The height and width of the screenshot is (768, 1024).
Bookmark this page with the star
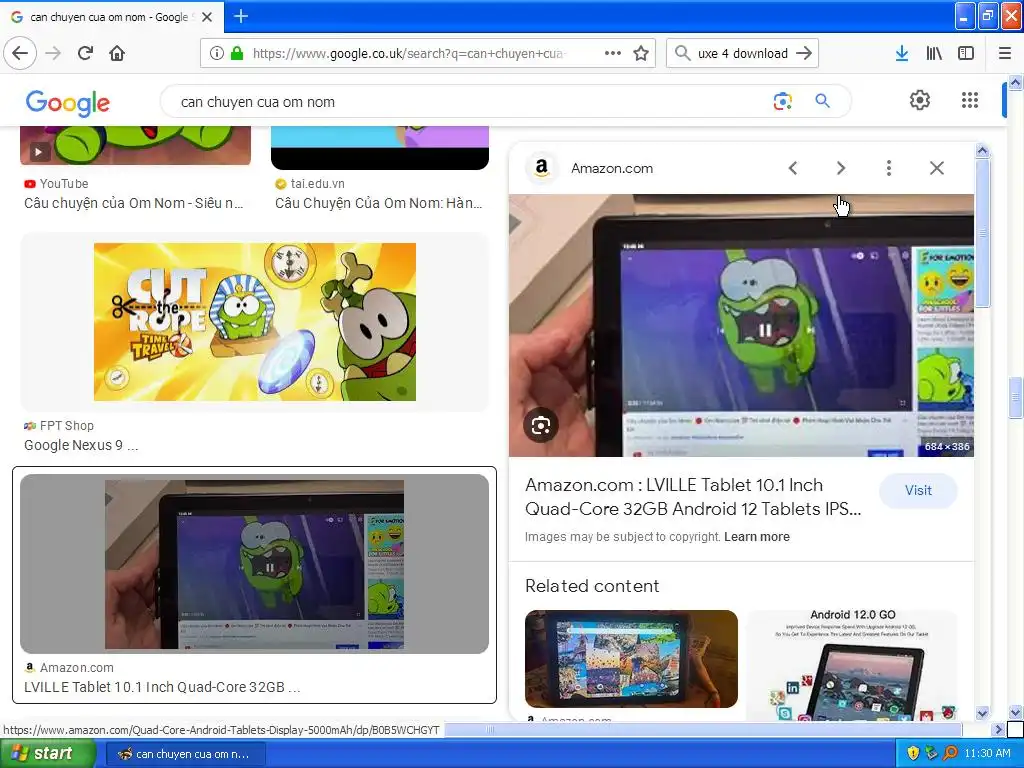641,53
